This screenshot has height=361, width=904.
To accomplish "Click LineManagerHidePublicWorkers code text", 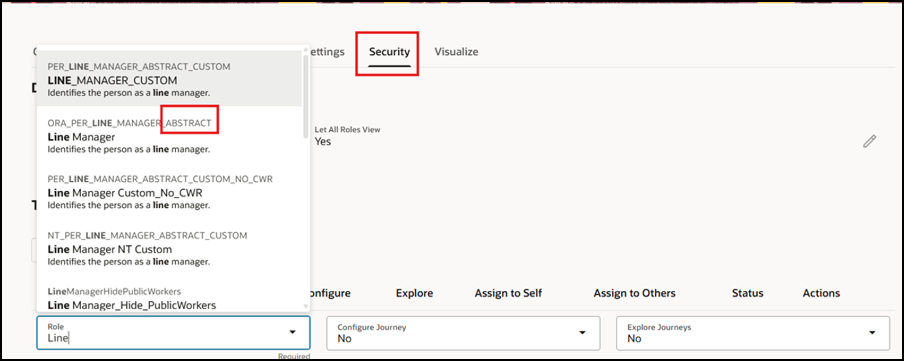I will [114, 291].
